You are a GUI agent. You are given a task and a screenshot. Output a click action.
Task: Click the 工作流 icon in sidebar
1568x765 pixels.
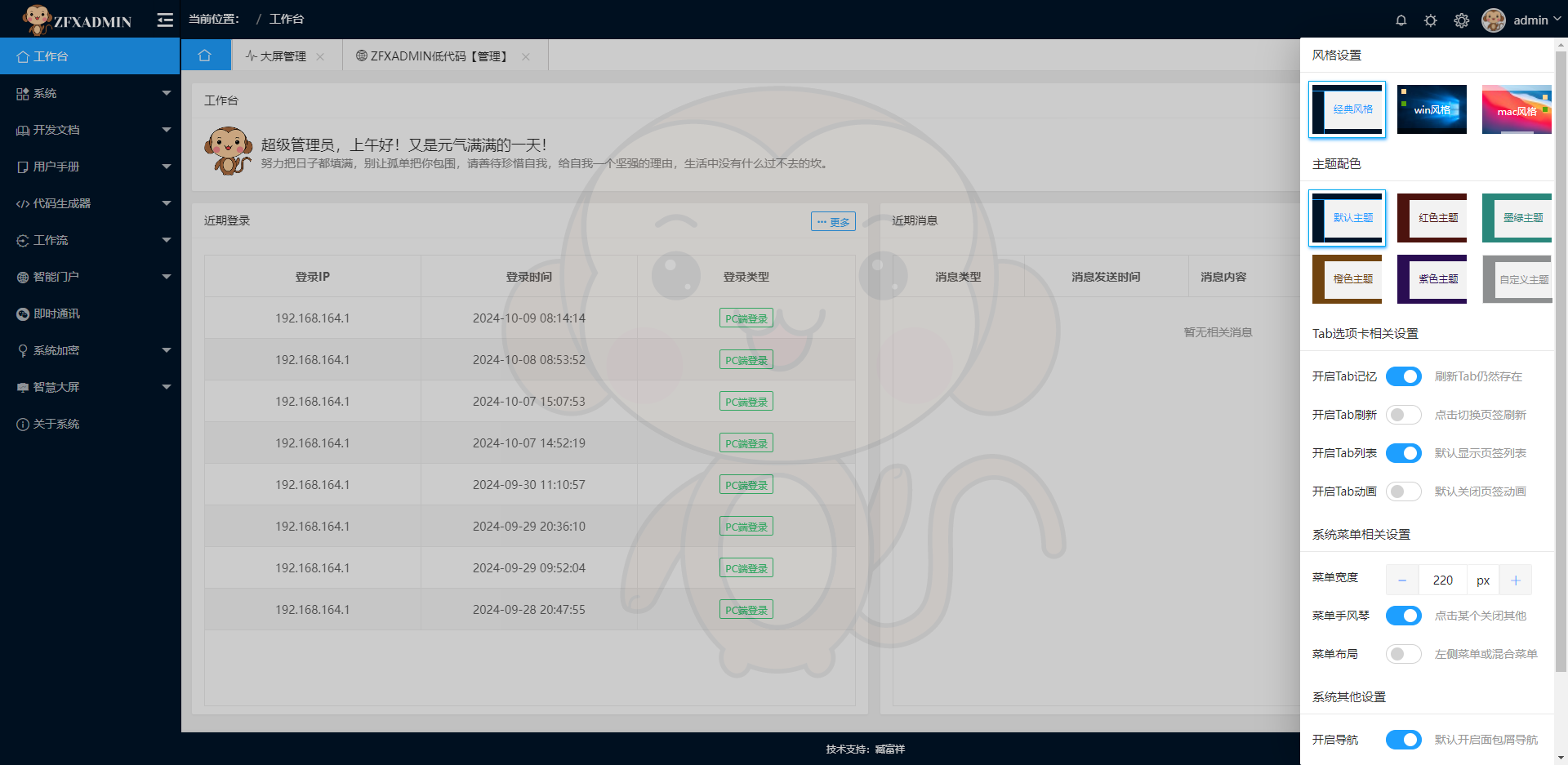23,241
